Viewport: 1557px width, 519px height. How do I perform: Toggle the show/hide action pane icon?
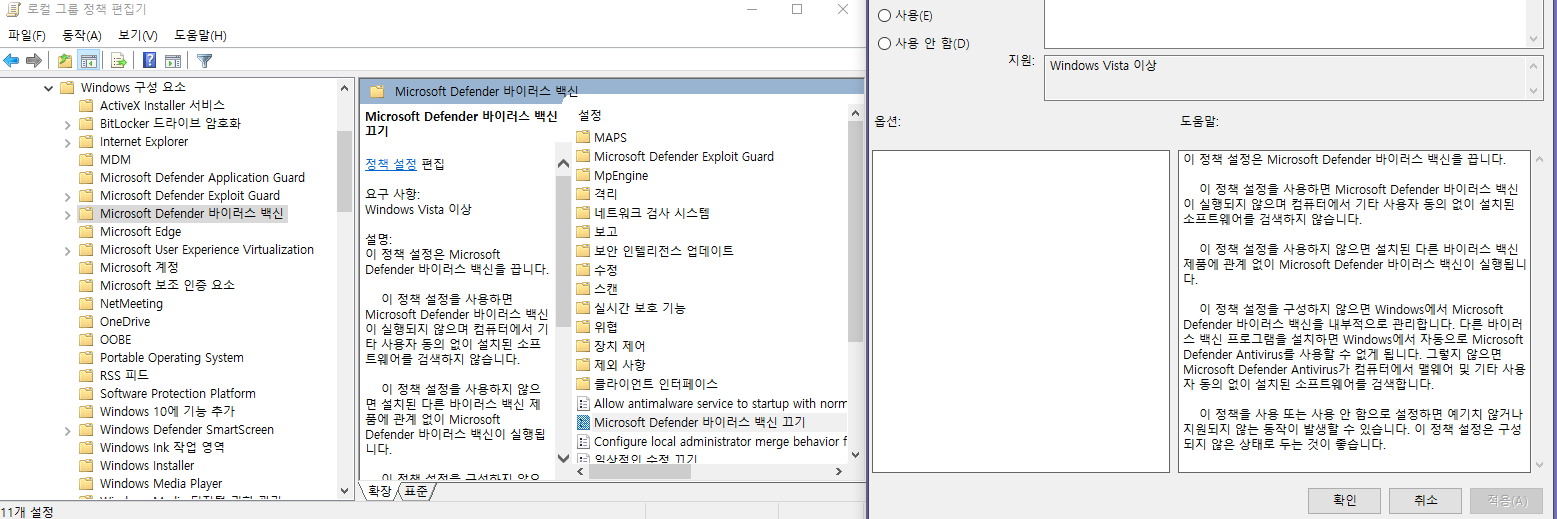point(172,60)
